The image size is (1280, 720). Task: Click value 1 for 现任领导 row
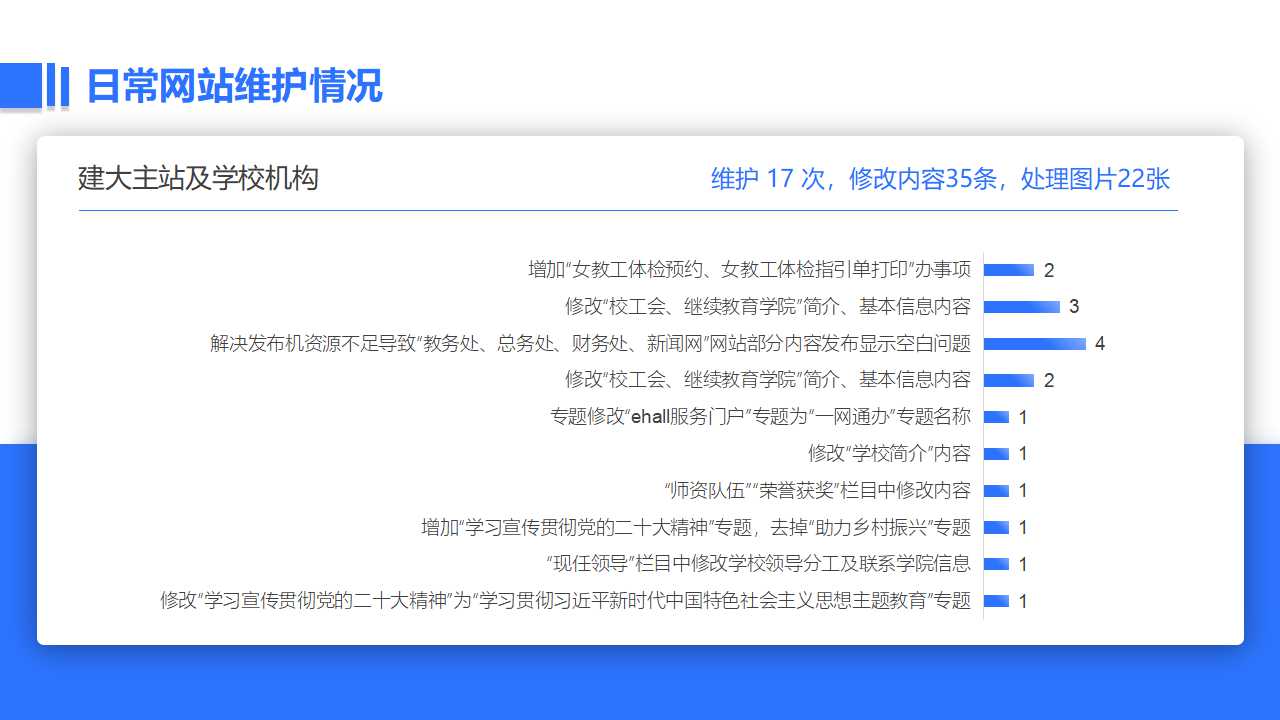1023,565
